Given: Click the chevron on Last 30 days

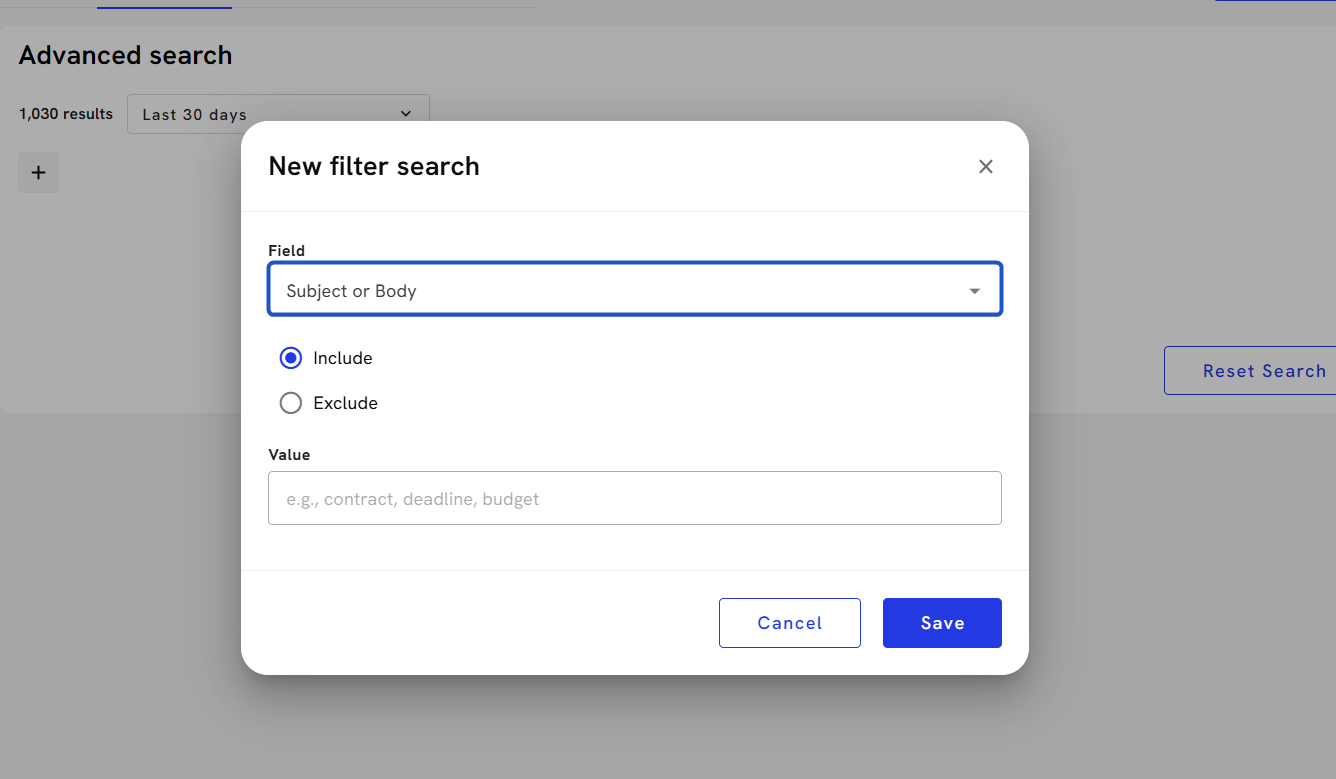Looking at the screenshot, I should click(406, 114).
